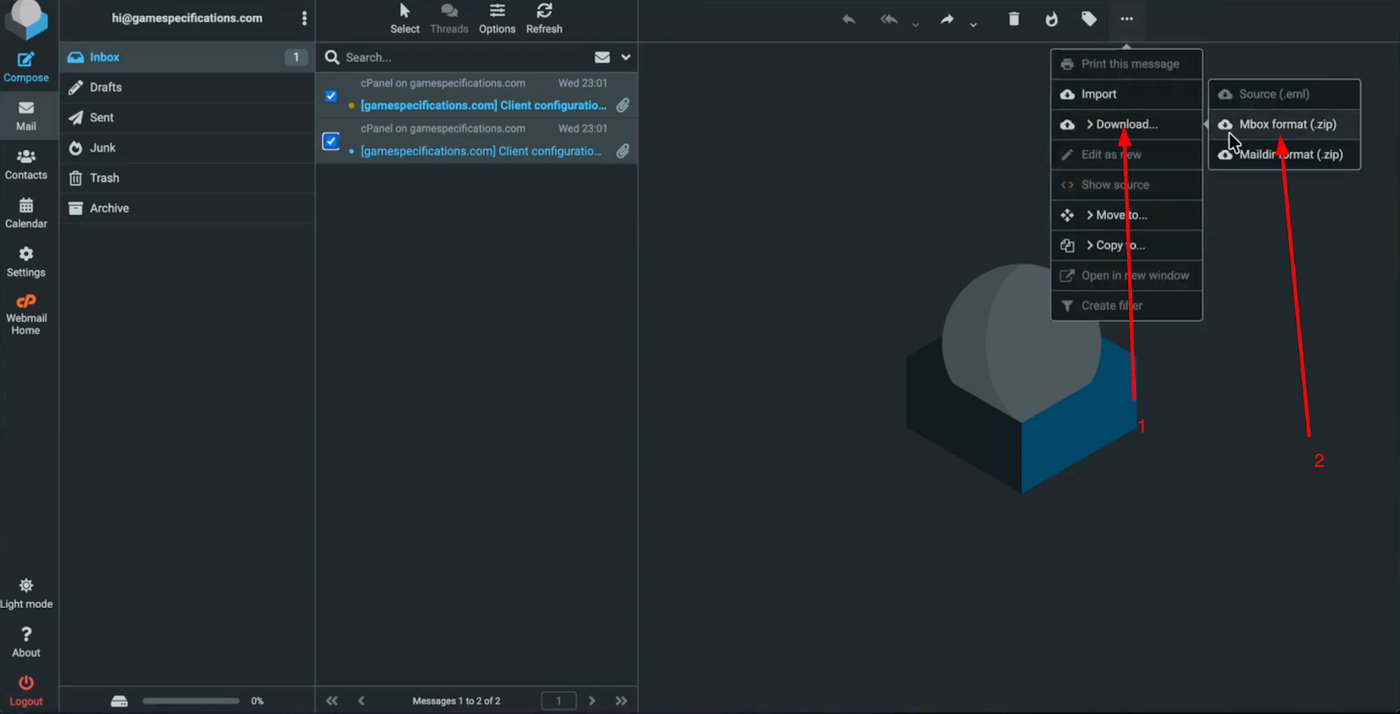Open the Calendar from sidebar

click(26, 213)
